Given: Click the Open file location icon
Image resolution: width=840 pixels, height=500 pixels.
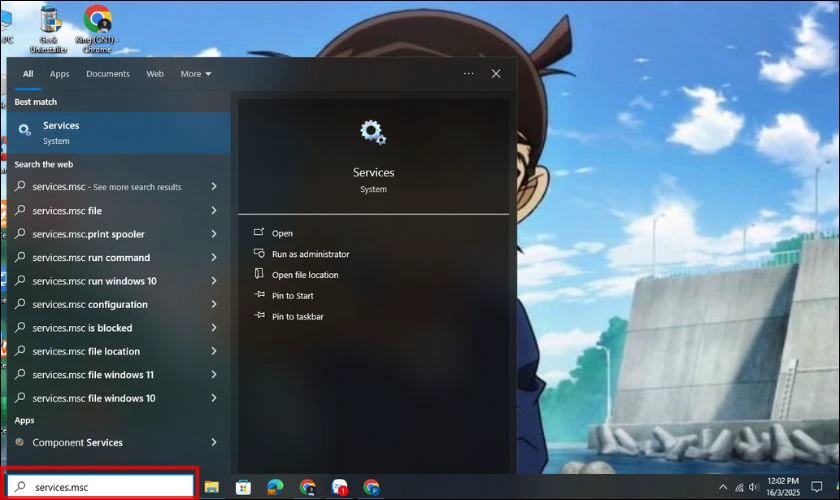Looking at the screenshot, I should click(259, 274).
